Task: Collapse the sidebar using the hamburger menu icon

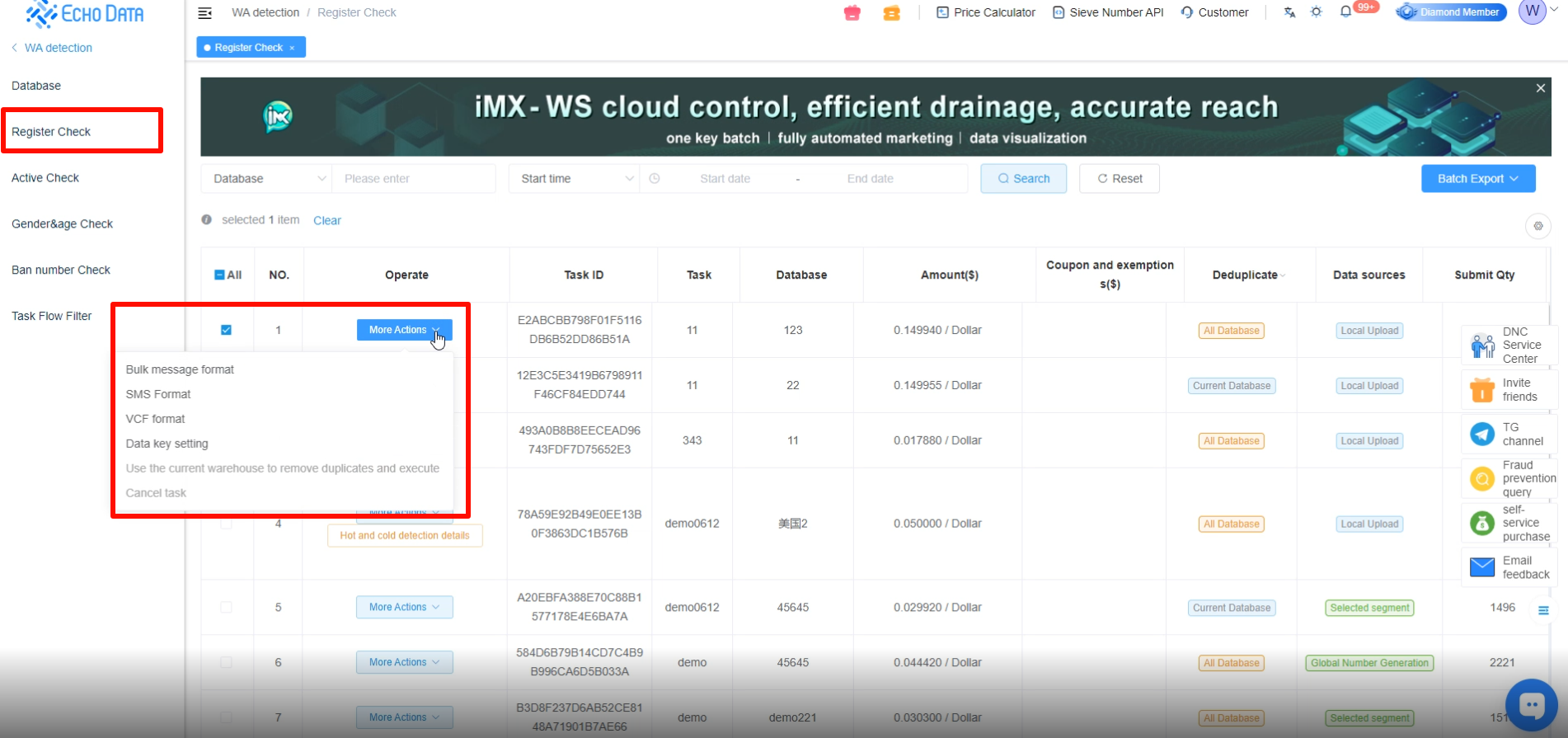Action: pyautogui.click(x=205, y=13)
